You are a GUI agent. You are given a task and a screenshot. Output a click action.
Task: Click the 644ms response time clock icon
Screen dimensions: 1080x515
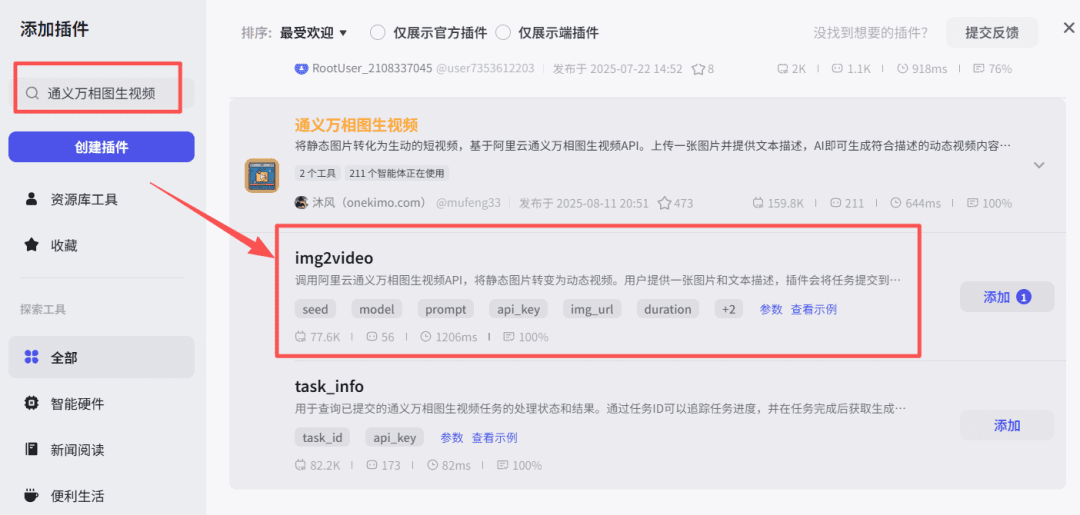[895, 204]
